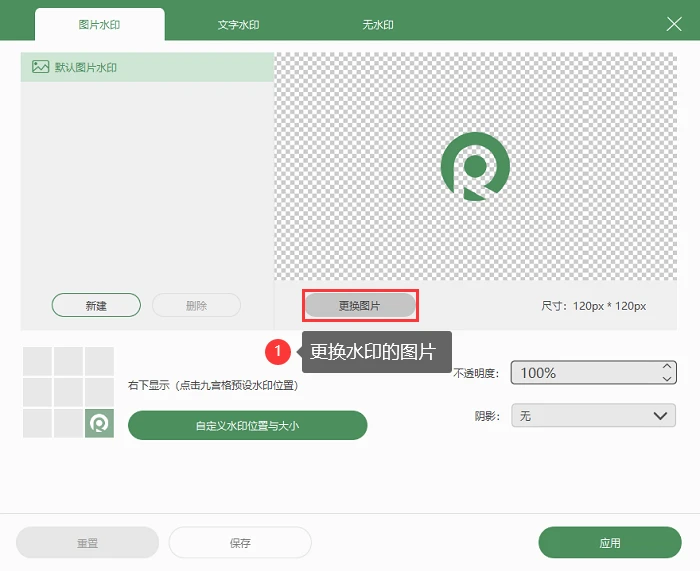This screenshot has width=700, height=571.
Task: Click the green logo in preview area
Action: (475, 167)
